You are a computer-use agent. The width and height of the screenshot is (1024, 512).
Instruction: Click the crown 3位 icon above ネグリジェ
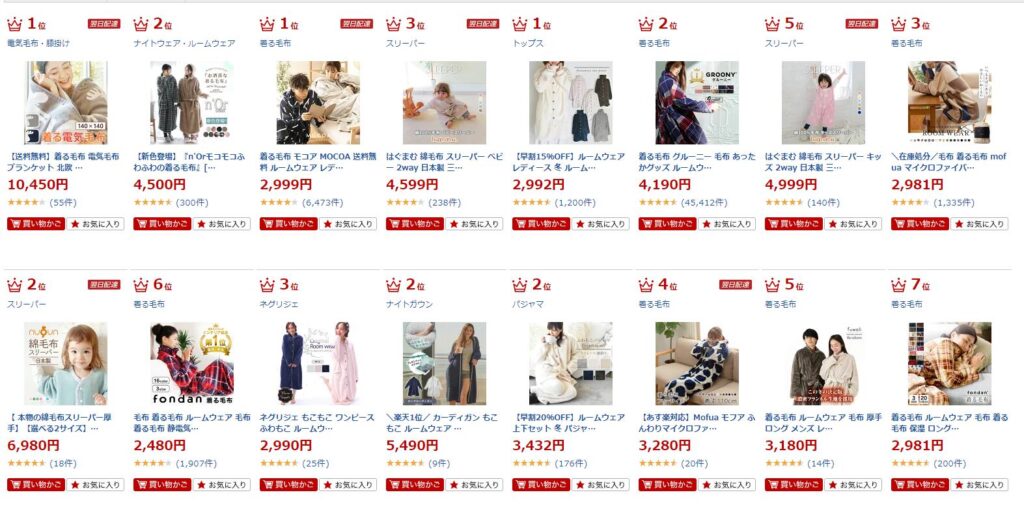[267, 286]
